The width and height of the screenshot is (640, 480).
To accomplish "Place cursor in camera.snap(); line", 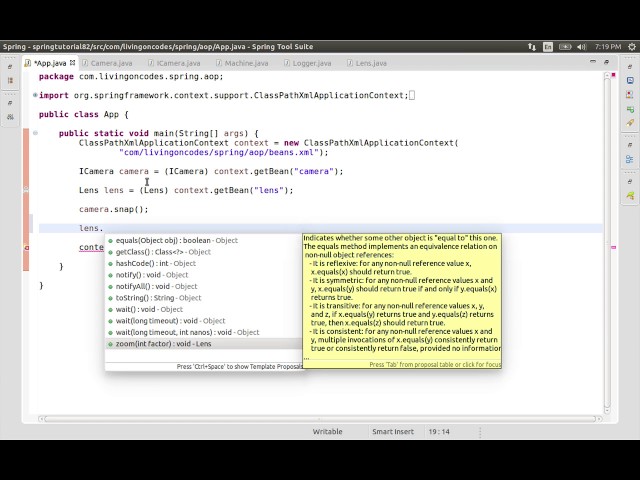I will point(113,209).
